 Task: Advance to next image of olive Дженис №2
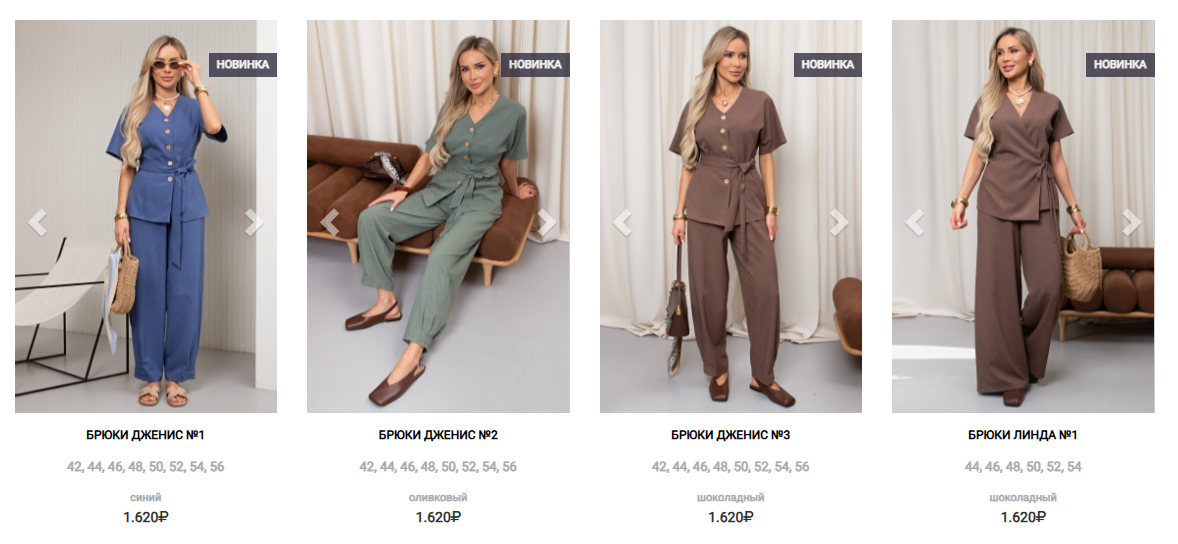(x=546, y=222)
